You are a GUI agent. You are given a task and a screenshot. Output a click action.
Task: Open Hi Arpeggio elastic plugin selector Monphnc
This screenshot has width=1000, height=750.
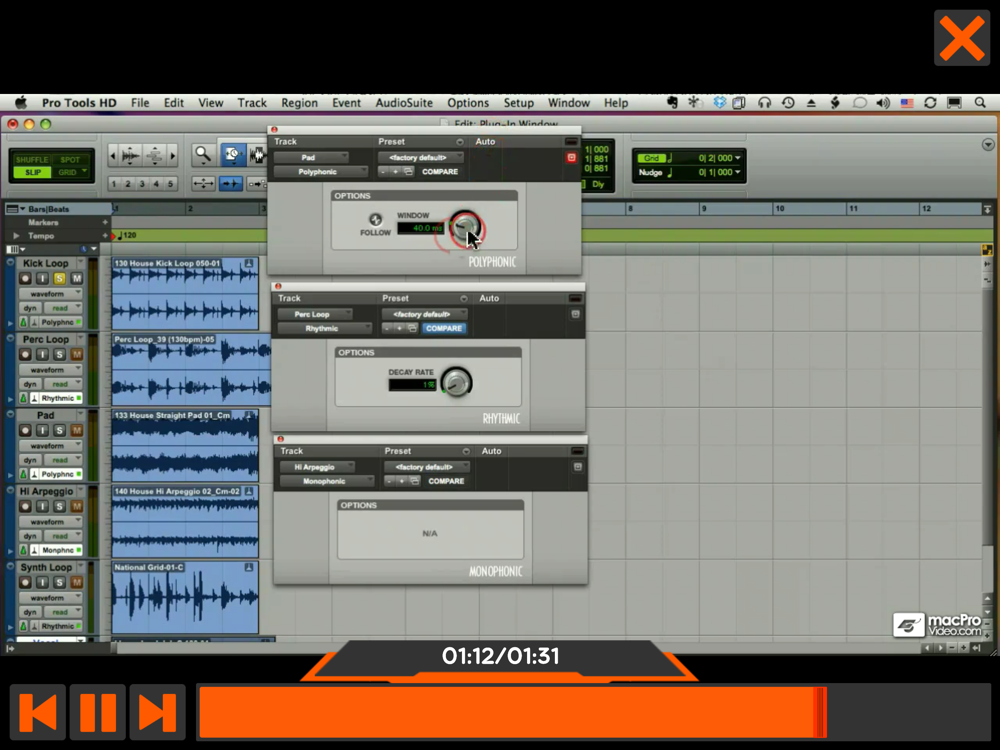click(61, 550)
